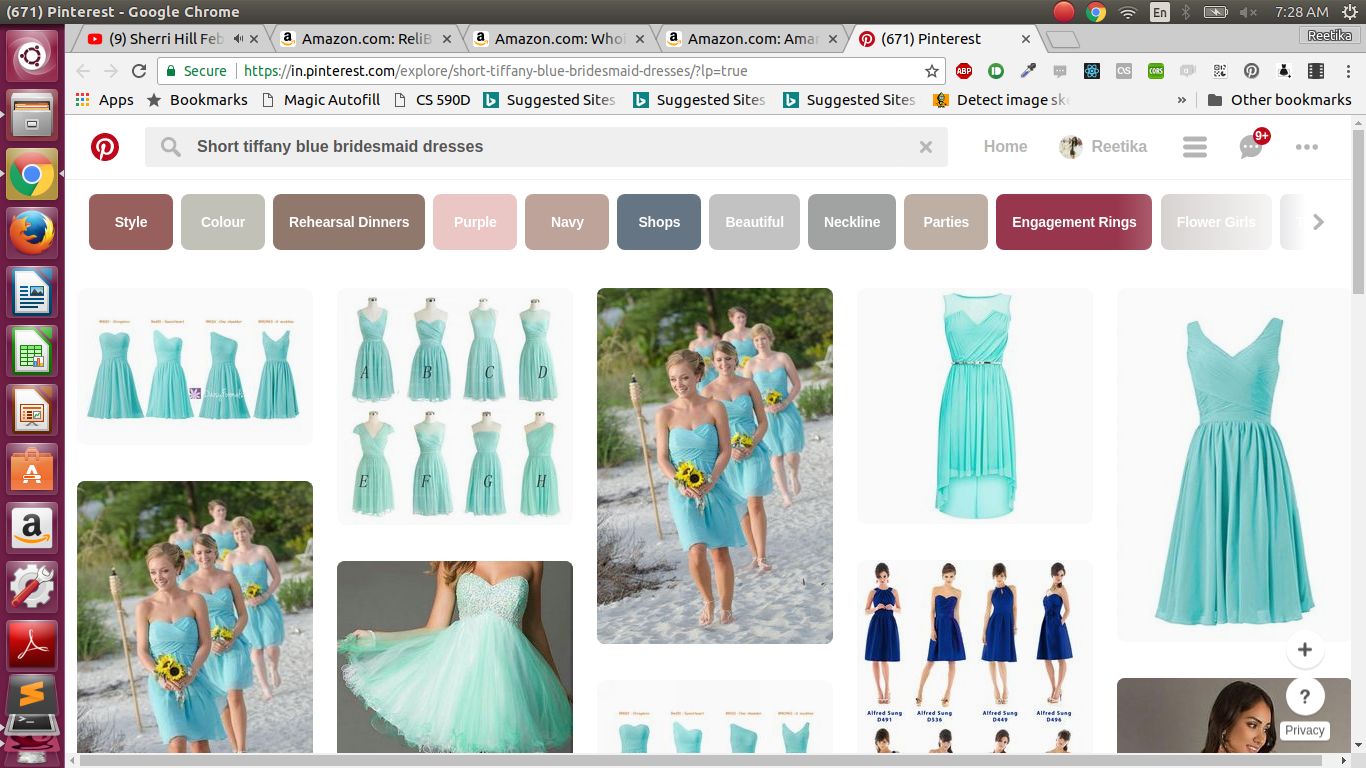The image size is (1366, 768).
Task: Open the PDF reader from dock
Action: pyautogui.click(x=32, y=644)
